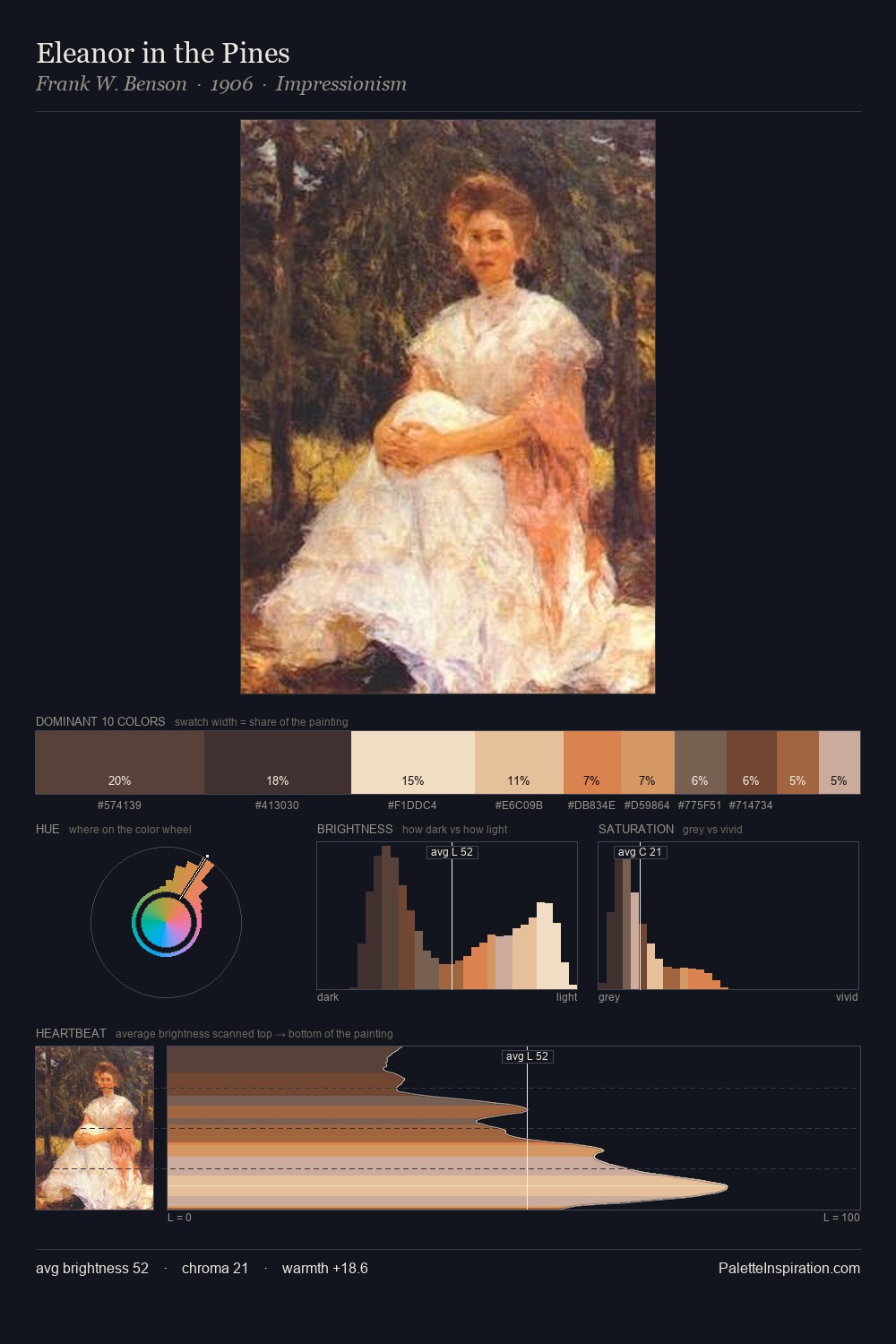The width and height of the screenshot is (896, 1344).
Task: Click the brightness histogram bars
Action: click(447, 916)
